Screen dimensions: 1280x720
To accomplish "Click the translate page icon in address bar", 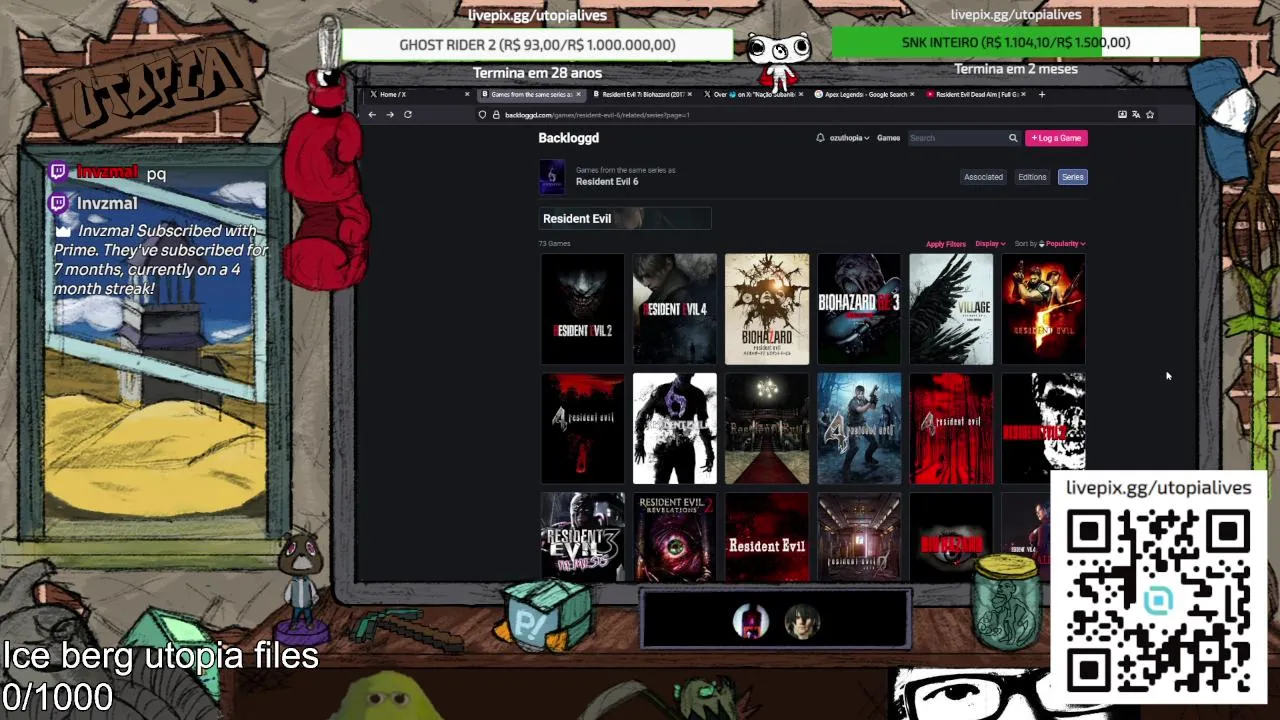I will tap(1136, 115).
